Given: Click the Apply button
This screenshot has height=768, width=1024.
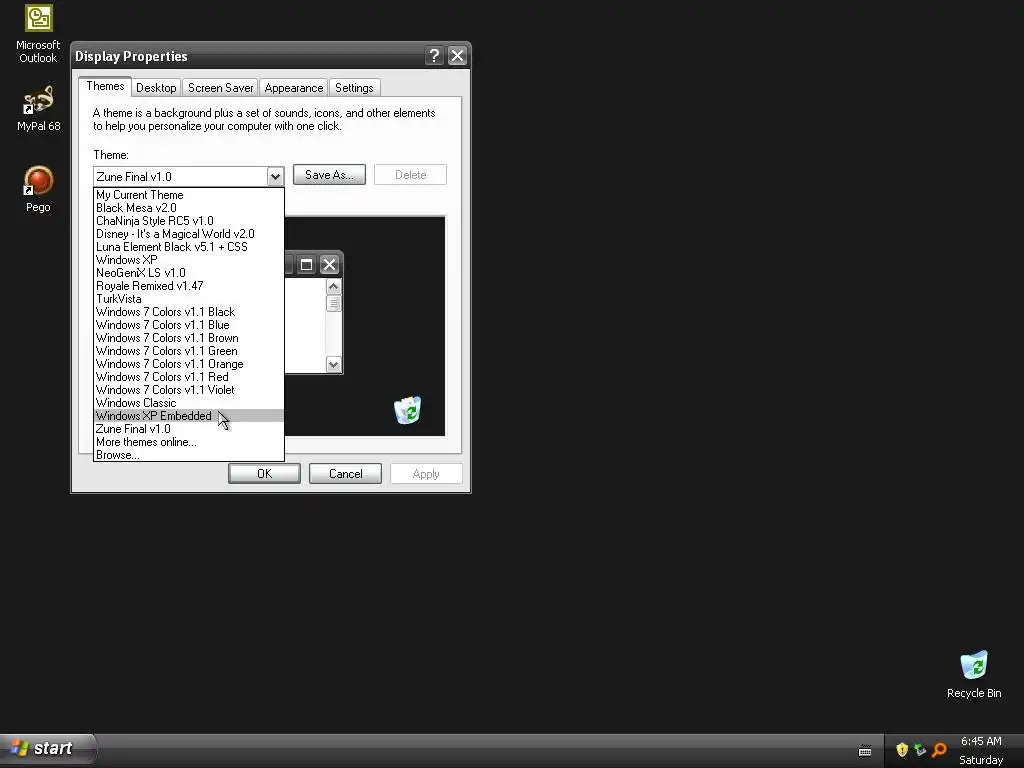Looking at the screenshot, I should [426, 473].
